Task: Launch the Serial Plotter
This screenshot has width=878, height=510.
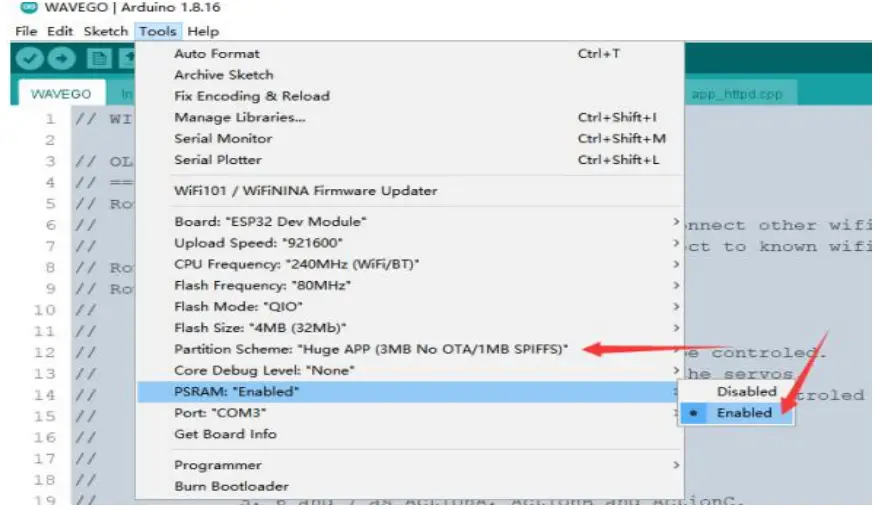Action: pos(410,160)
